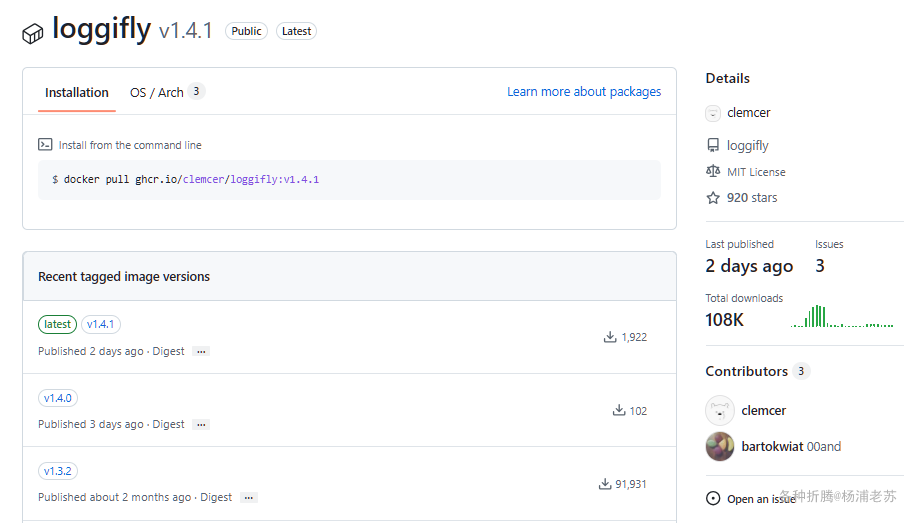Open the loggifly repository link

pos(748,145)
